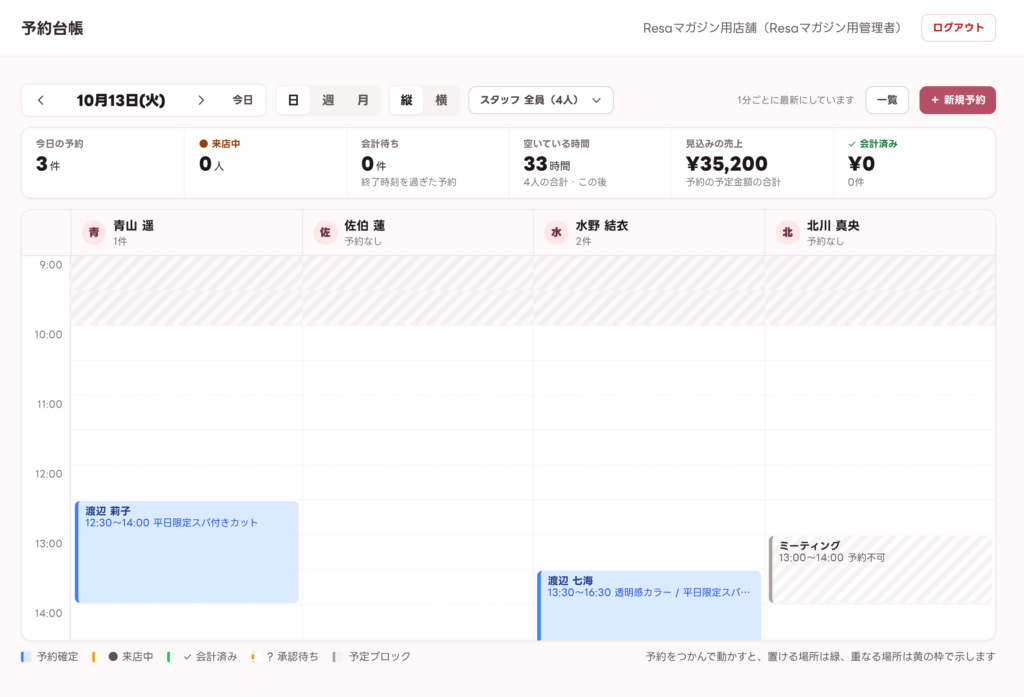The image size is (1024, 697).
Task: Click the 予約確定 legend color swatch
Action: pos(26,656)
